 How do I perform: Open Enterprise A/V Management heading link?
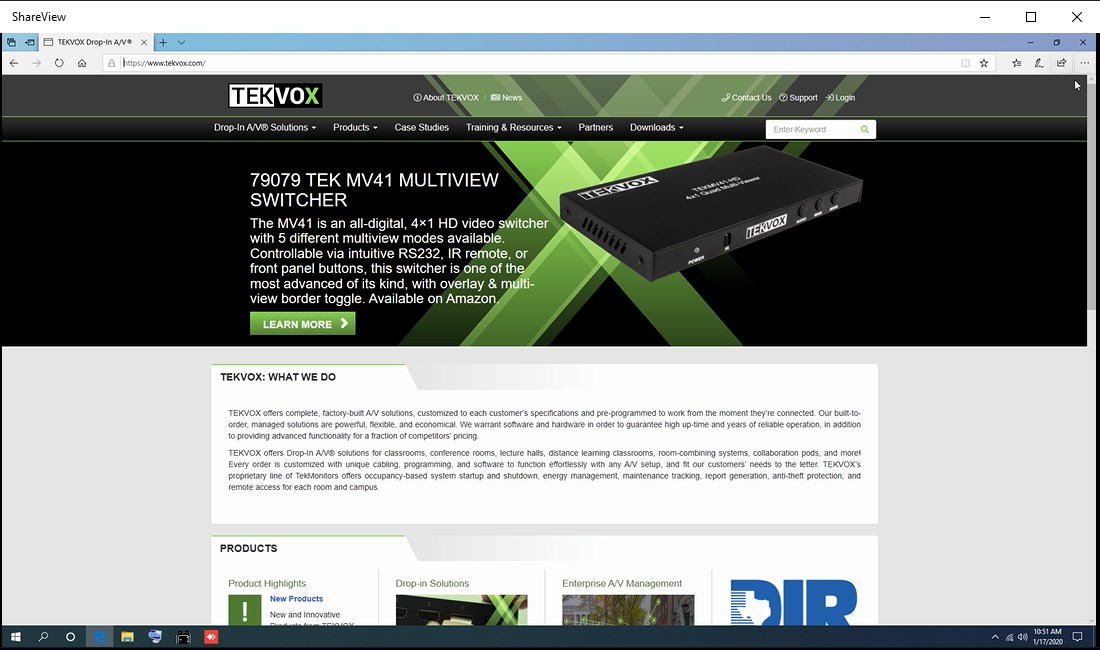pos(622,583)
